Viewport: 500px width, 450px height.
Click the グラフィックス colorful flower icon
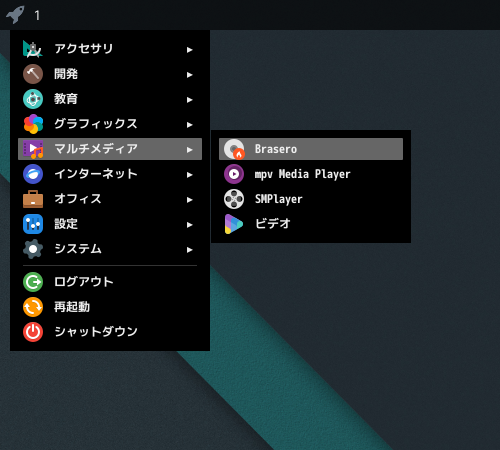[x=33, y=124]
